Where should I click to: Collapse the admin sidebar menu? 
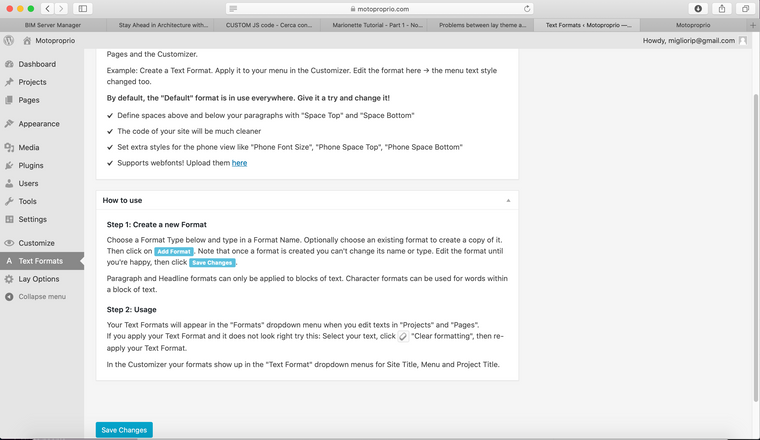pyautogui.click(x=41, y=297)
